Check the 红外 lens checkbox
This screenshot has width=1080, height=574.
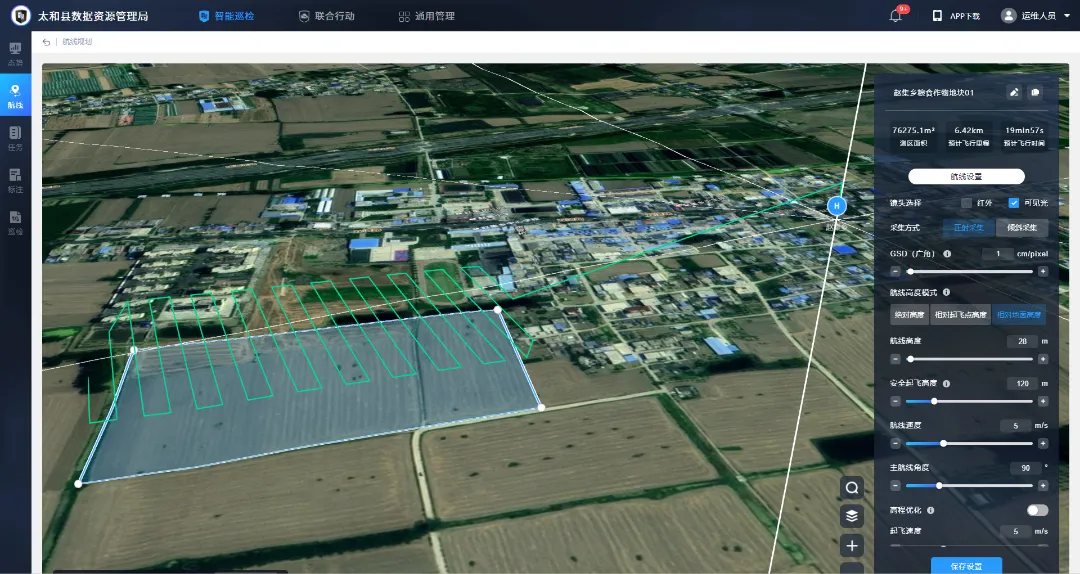click(966, 203)
